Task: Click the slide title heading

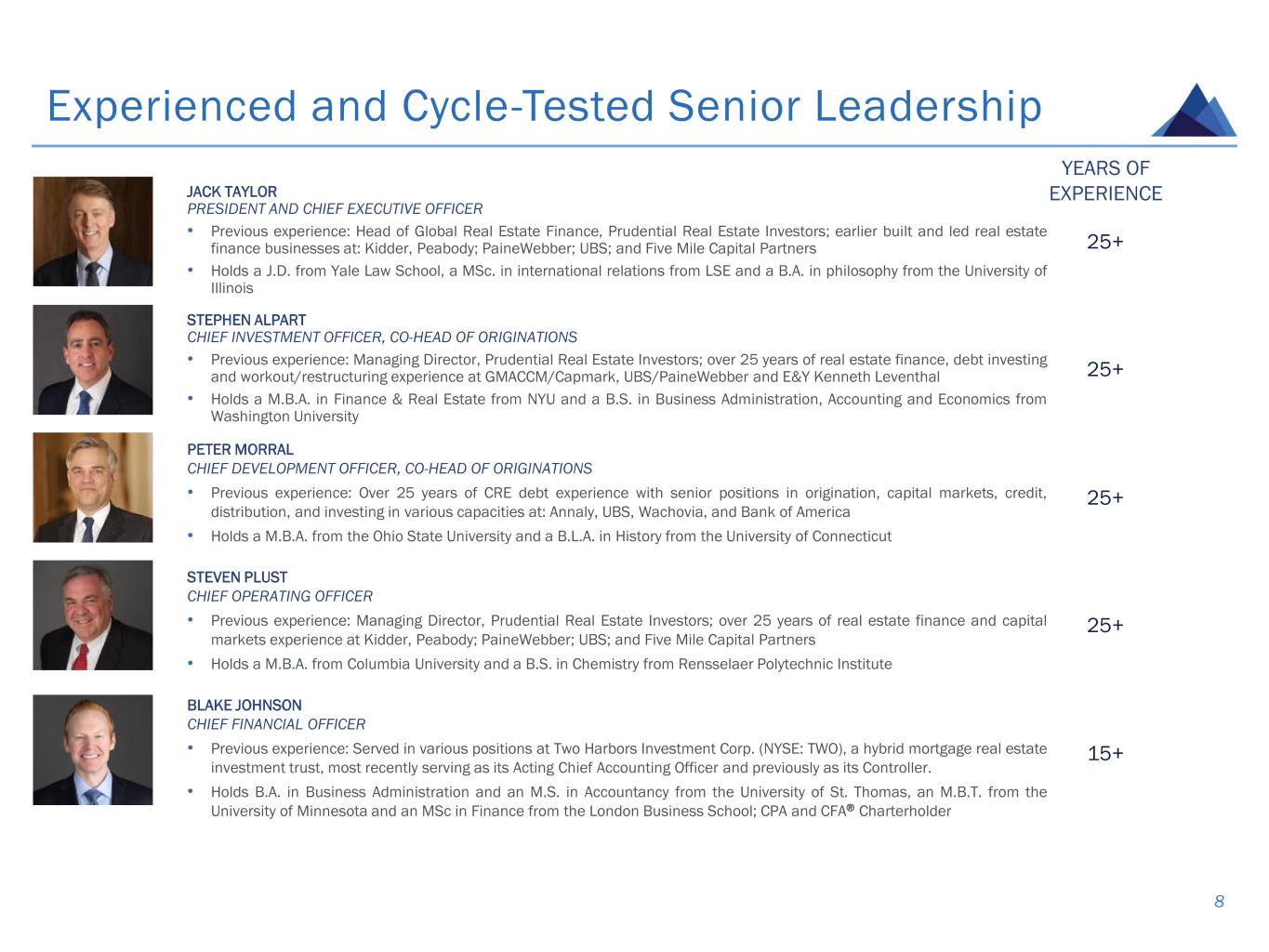Action: pos(544,106)
